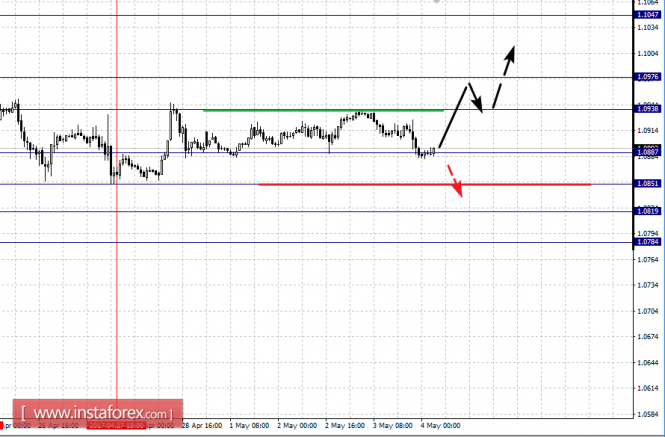Click the 1.0938 level label
Screen dimensions: 665x437
point(647,109)
